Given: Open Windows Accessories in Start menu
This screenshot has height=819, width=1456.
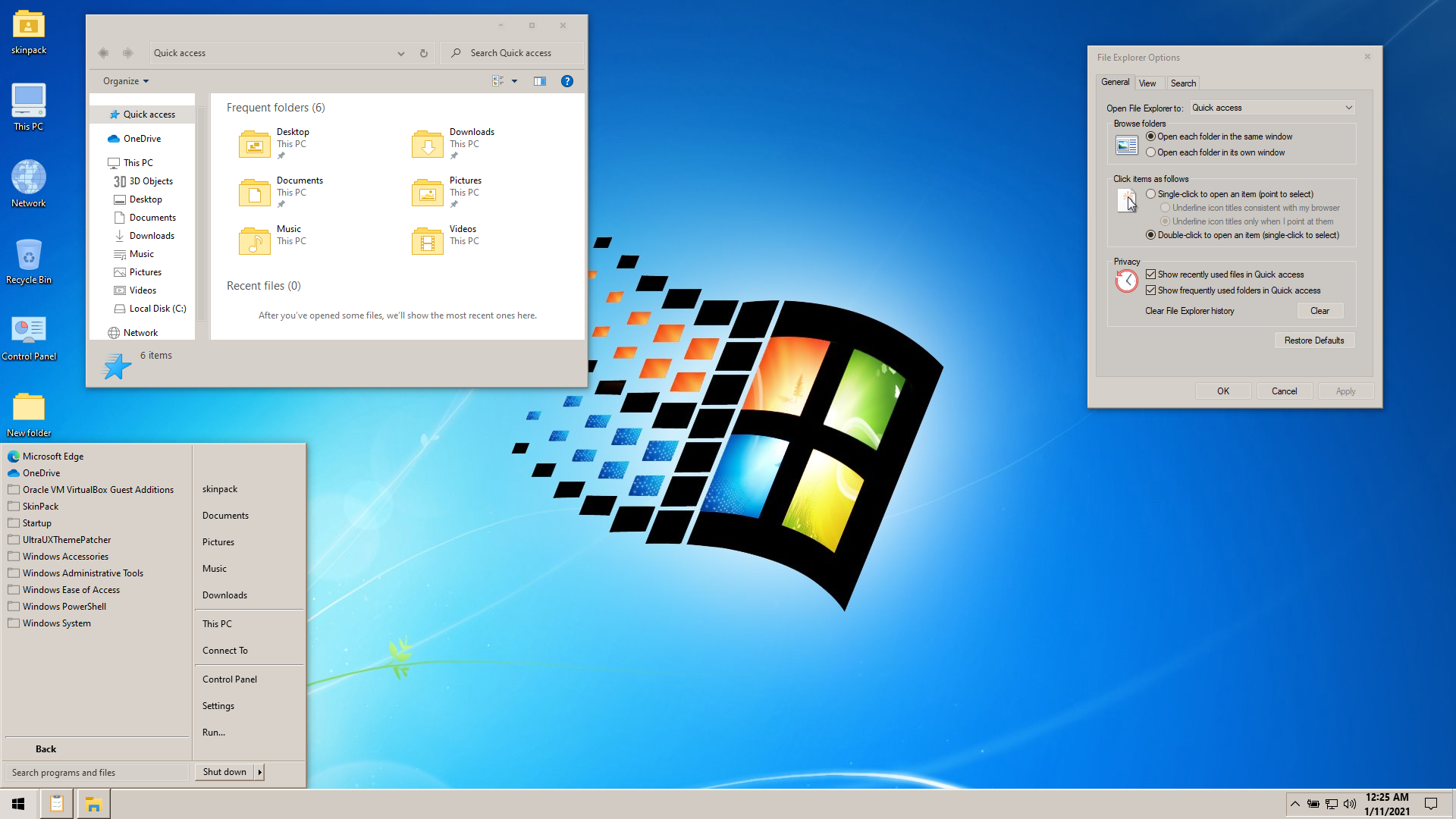Looking at the screenshot, I should pos(65,557).
